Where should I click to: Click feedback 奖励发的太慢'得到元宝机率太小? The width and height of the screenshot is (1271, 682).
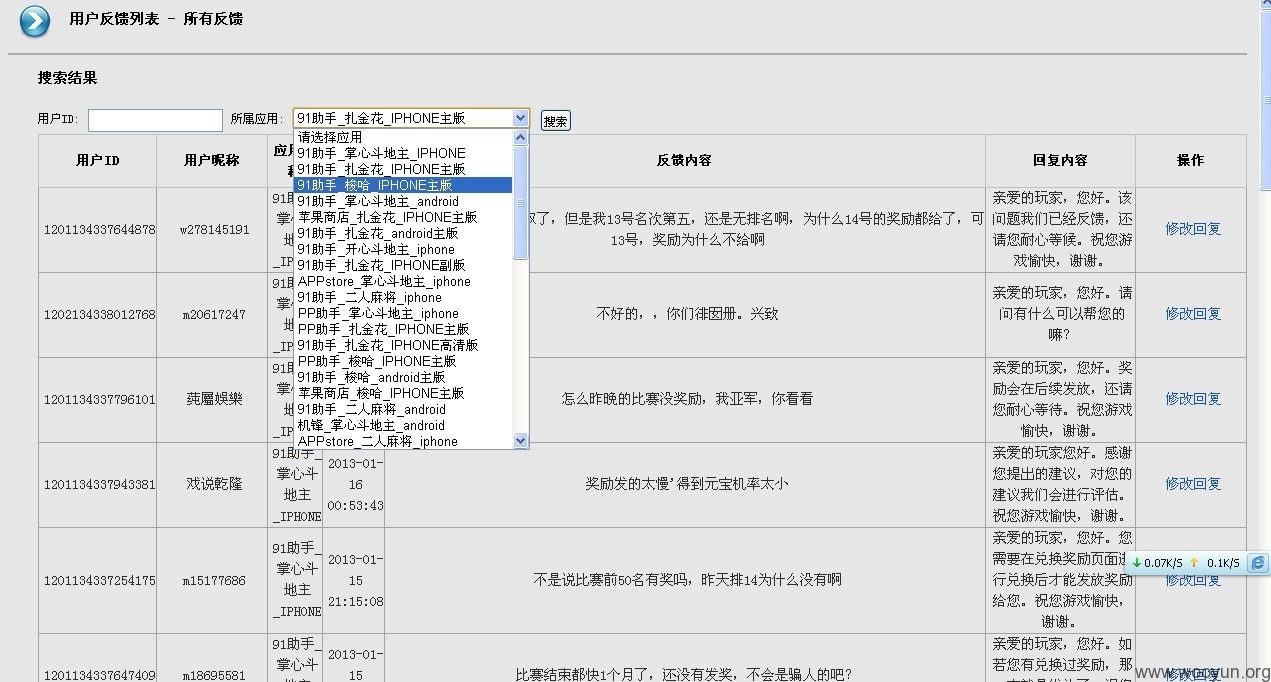[687, 484]
